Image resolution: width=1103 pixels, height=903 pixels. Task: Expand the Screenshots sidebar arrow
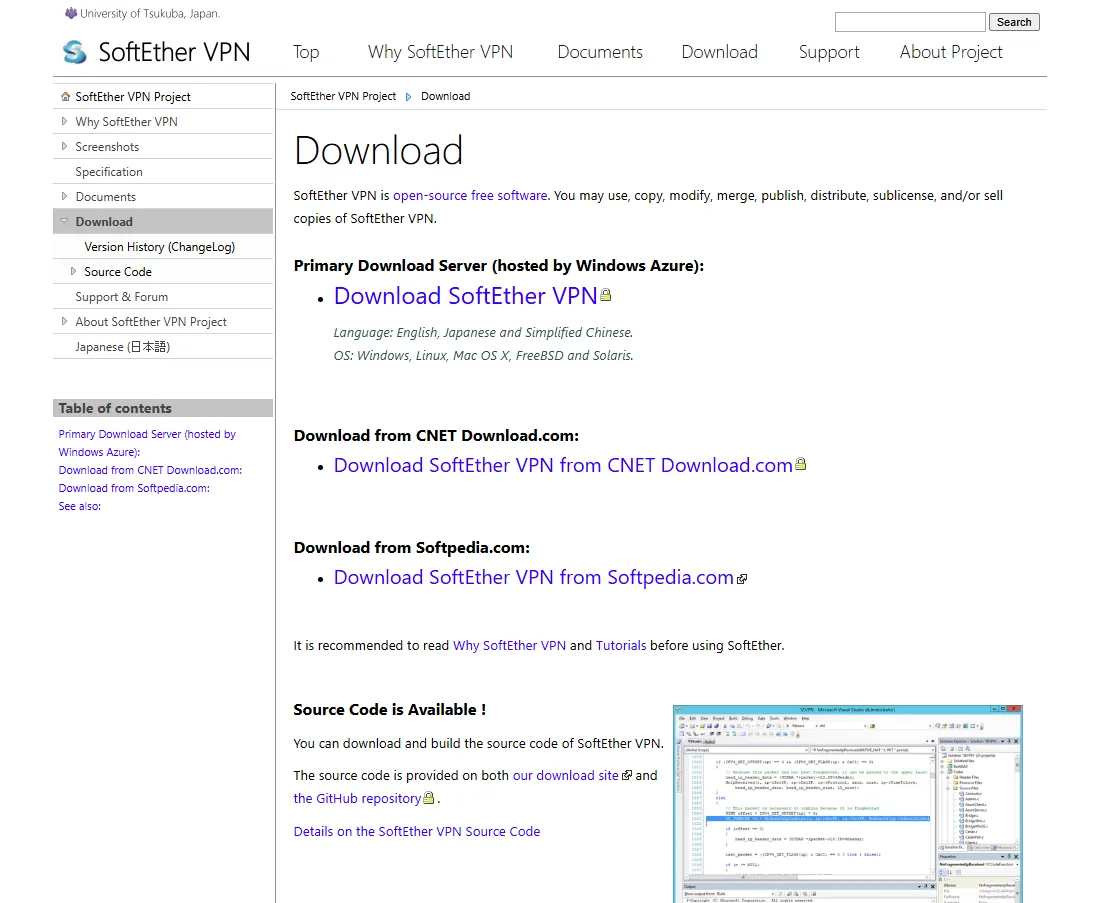[x=64, y=146]
